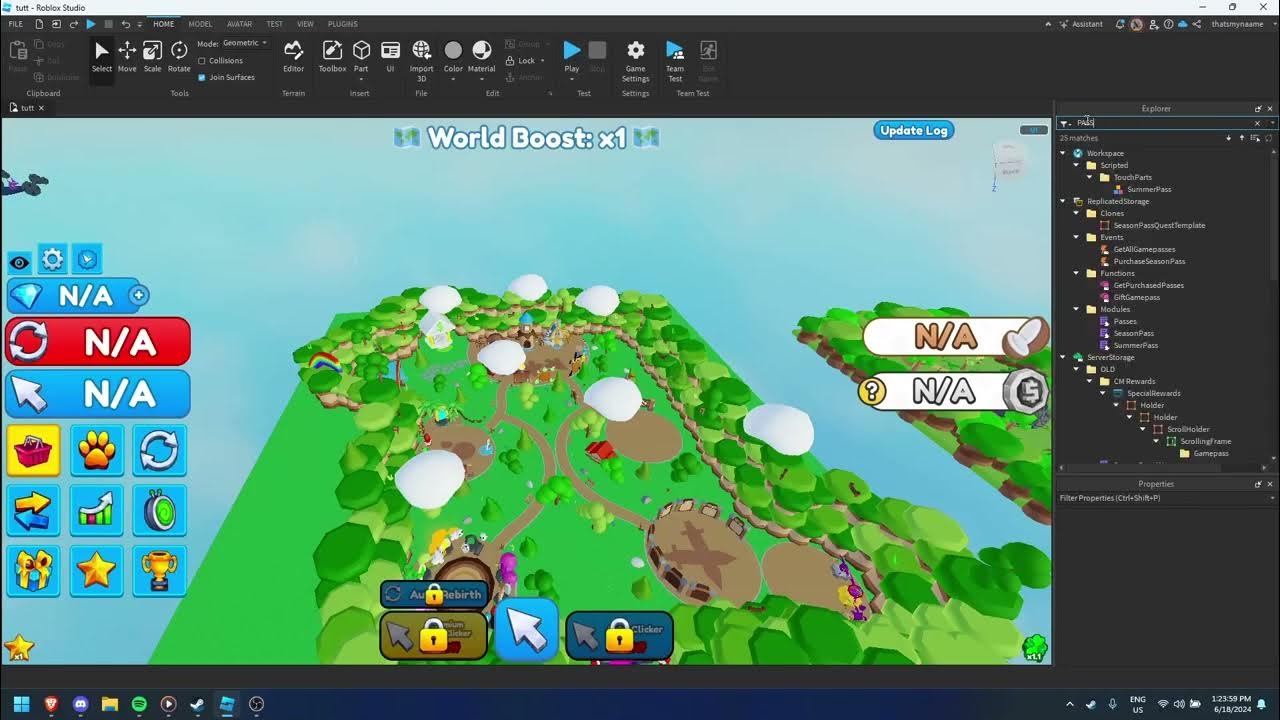Open the Update Log
1280x720 pixels.
[913, 130]
